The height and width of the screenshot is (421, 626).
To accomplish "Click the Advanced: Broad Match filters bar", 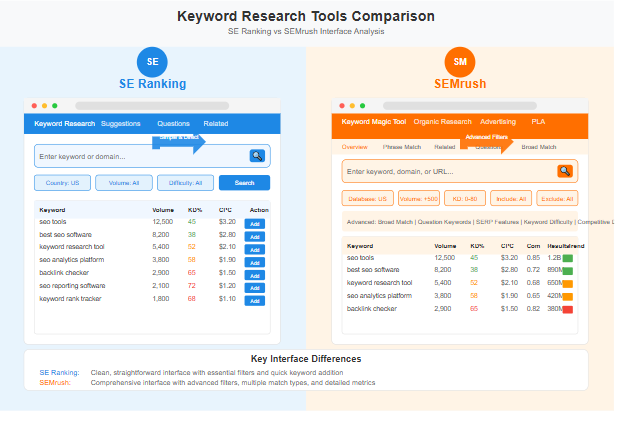I will [x=460, y=222].
